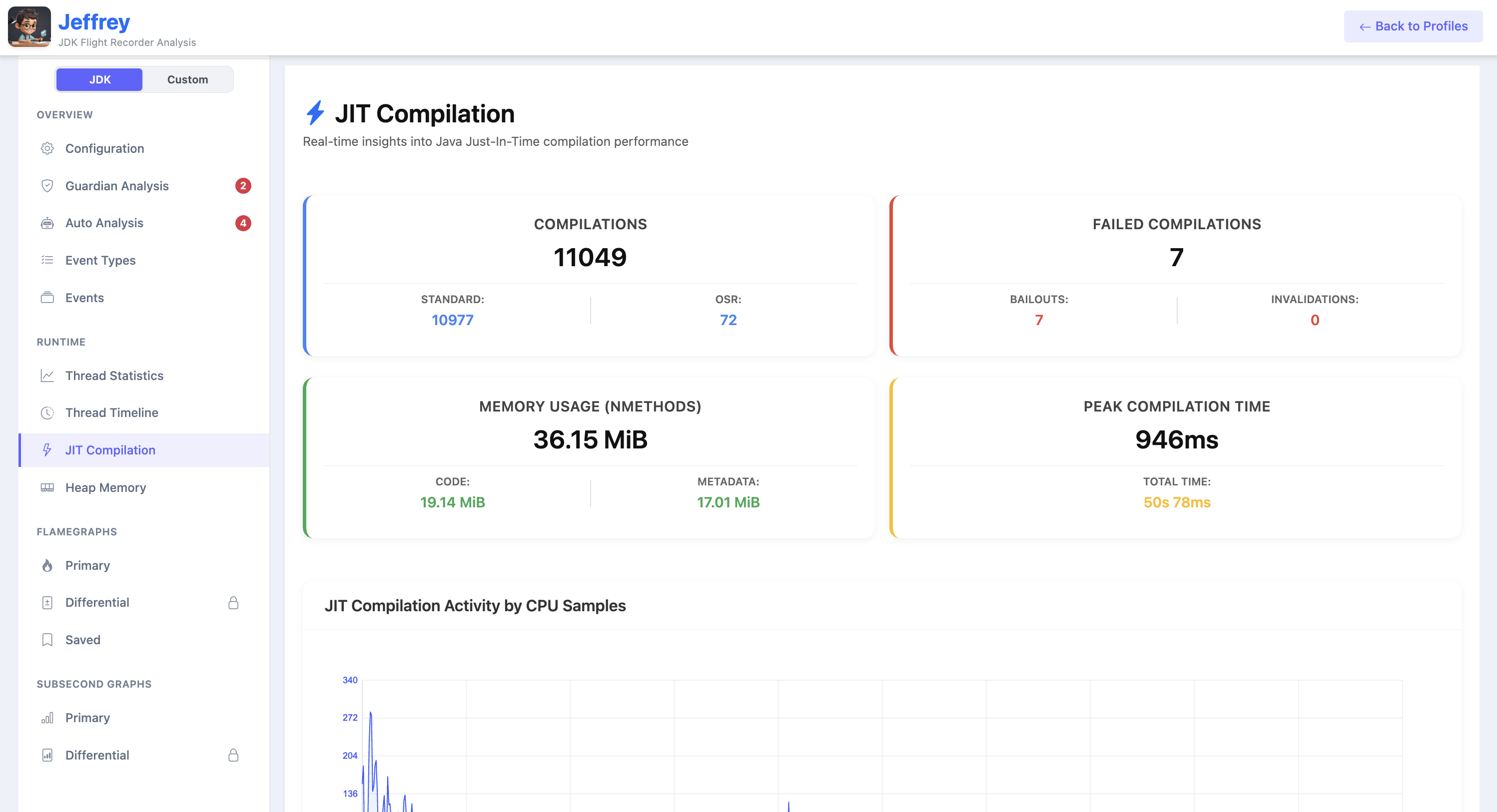Screen dimensions: 1497x812
Task: Click the Primary flamegraph flame icon
Action: (47, 566)
